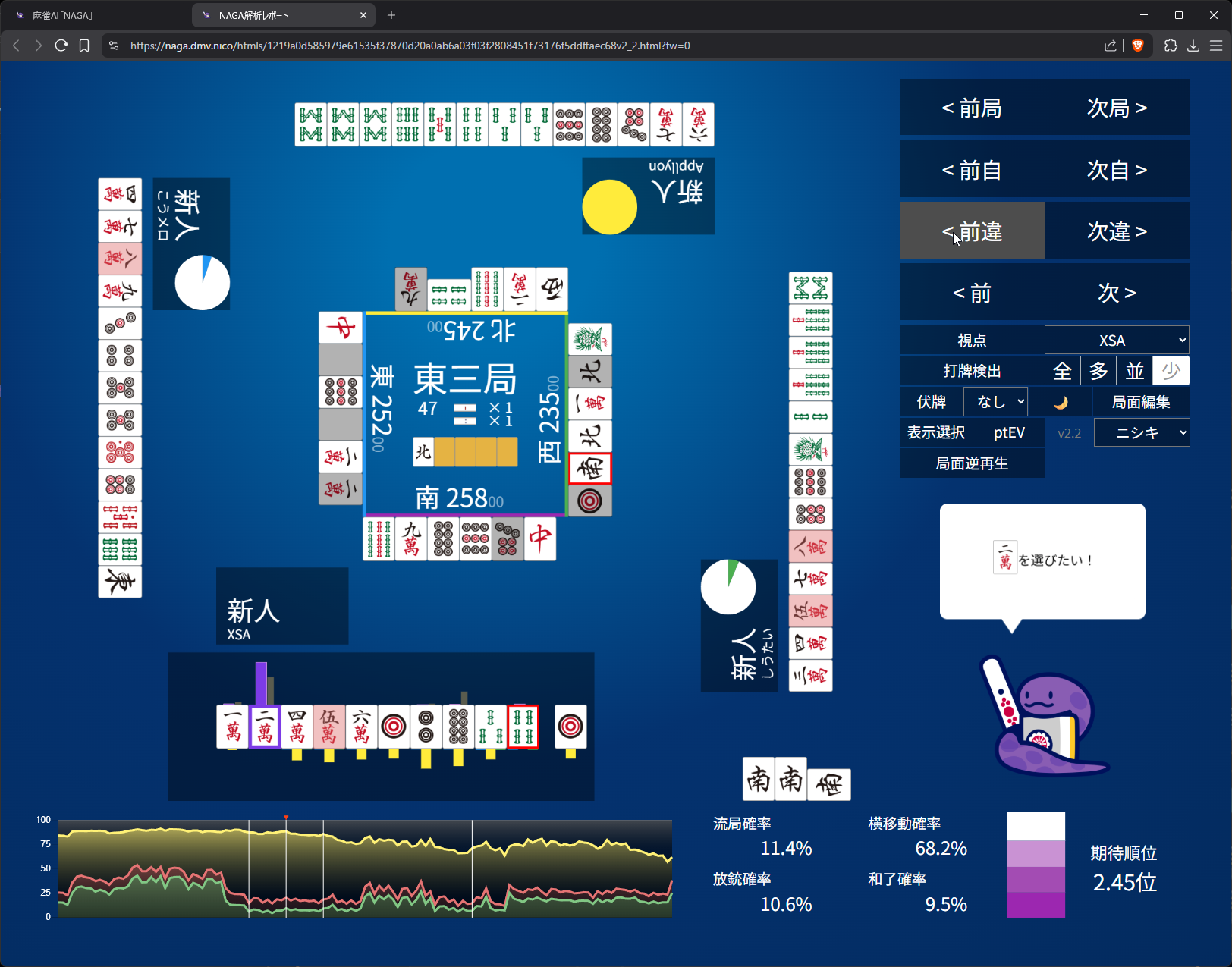The height and width of the screenshot is (967, 1232).
Task: Open the browser extensions puzzle icon
Action: coord(1171,46)
